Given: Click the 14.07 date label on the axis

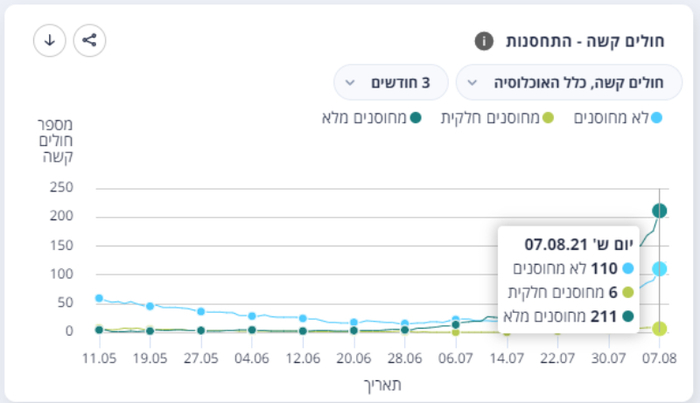Looking at the screenshot, I should coord(507,357).
